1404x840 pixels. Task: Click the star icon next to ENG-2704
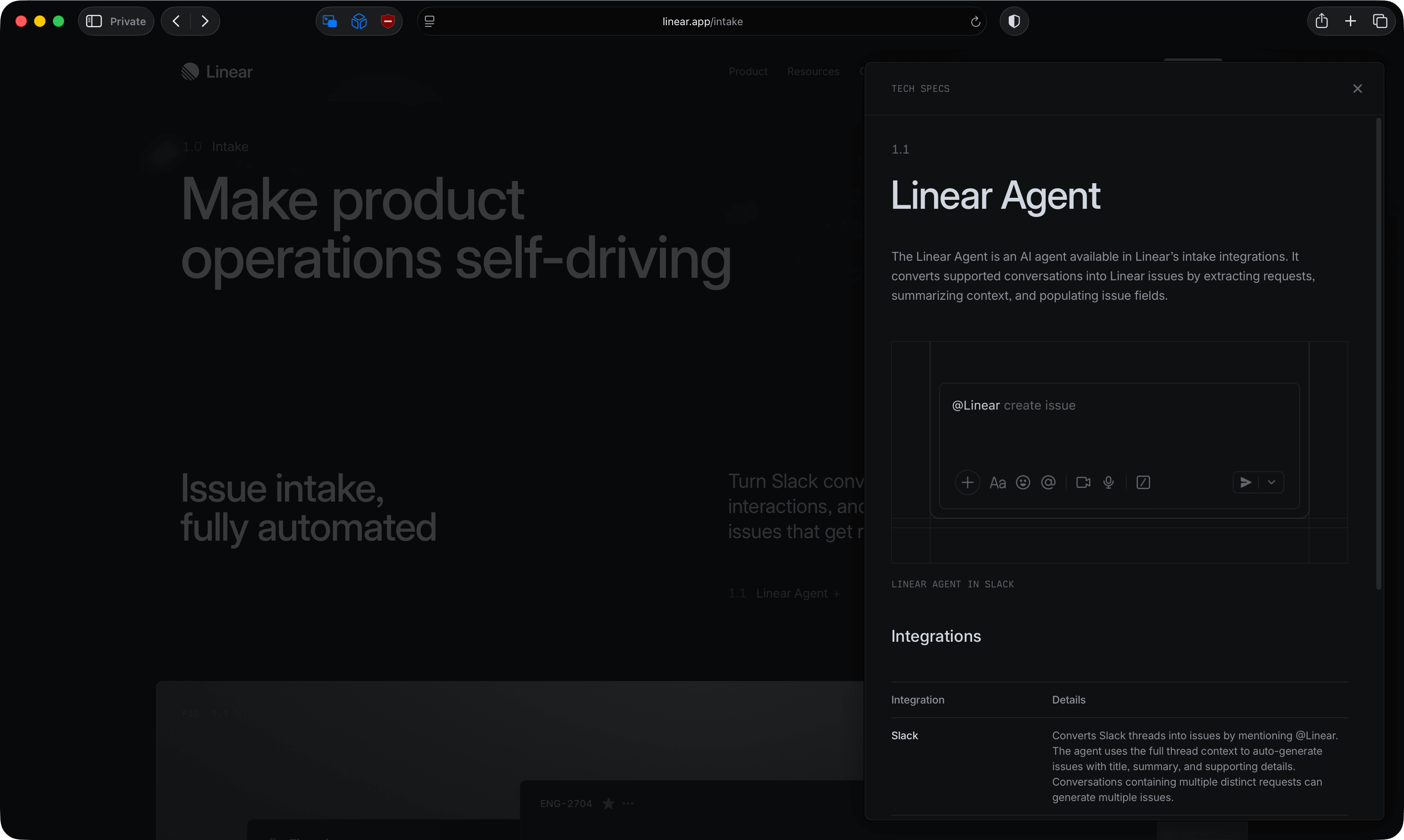pyautogui.click(x=608, y=803)
